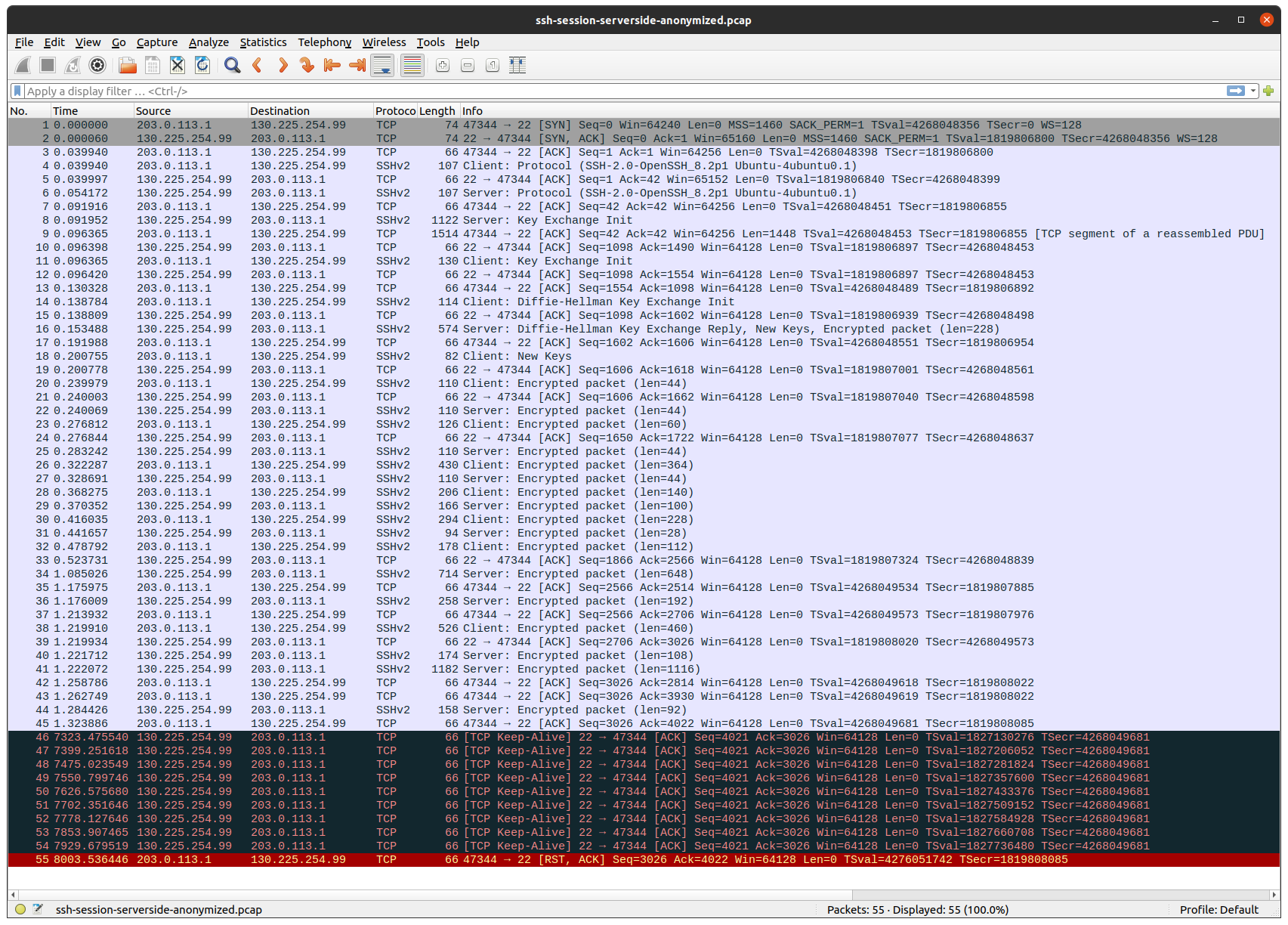
Task: Click the scrollbar's right arrow
Action: pos(1275,894)
